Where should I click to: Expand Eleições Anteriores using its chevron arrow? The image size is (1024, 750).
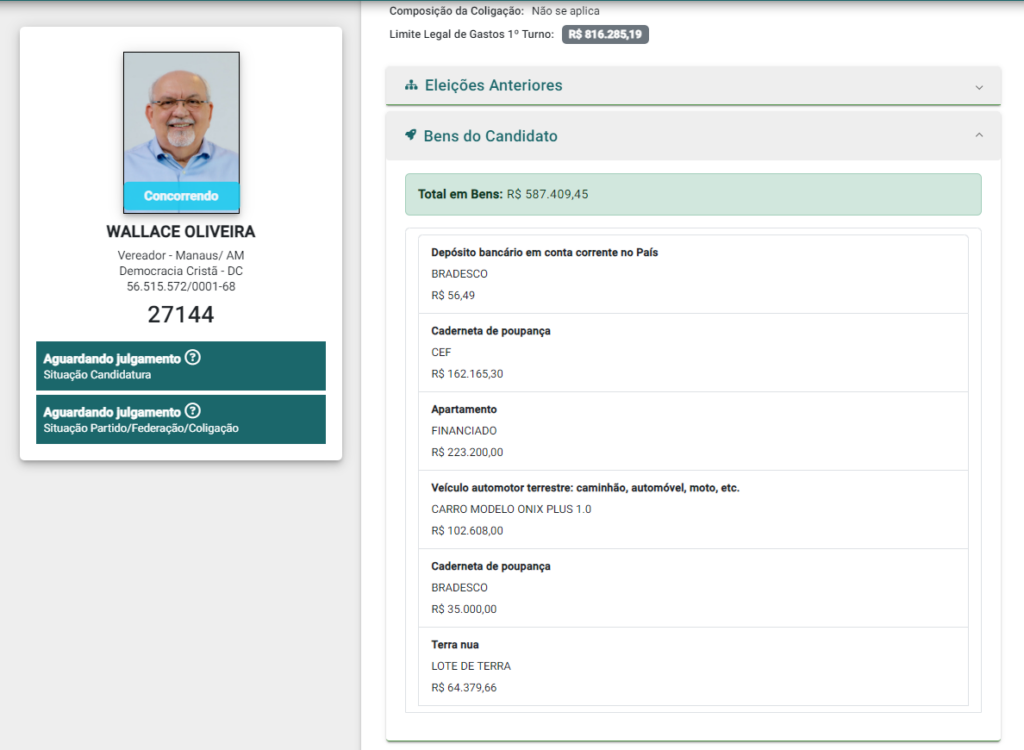979,87
